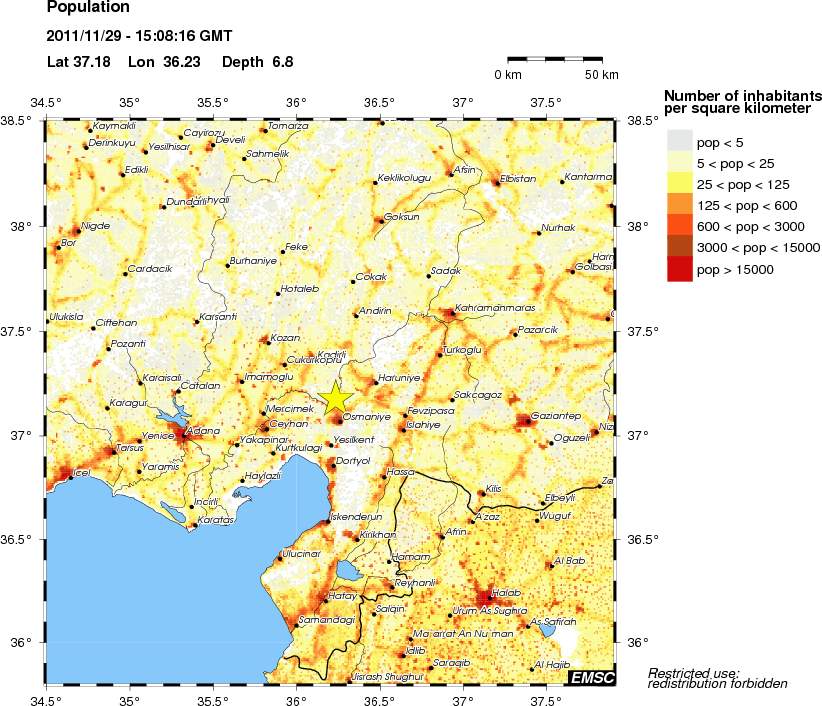Click the Adana city dot marker

(x=183, y=434)
